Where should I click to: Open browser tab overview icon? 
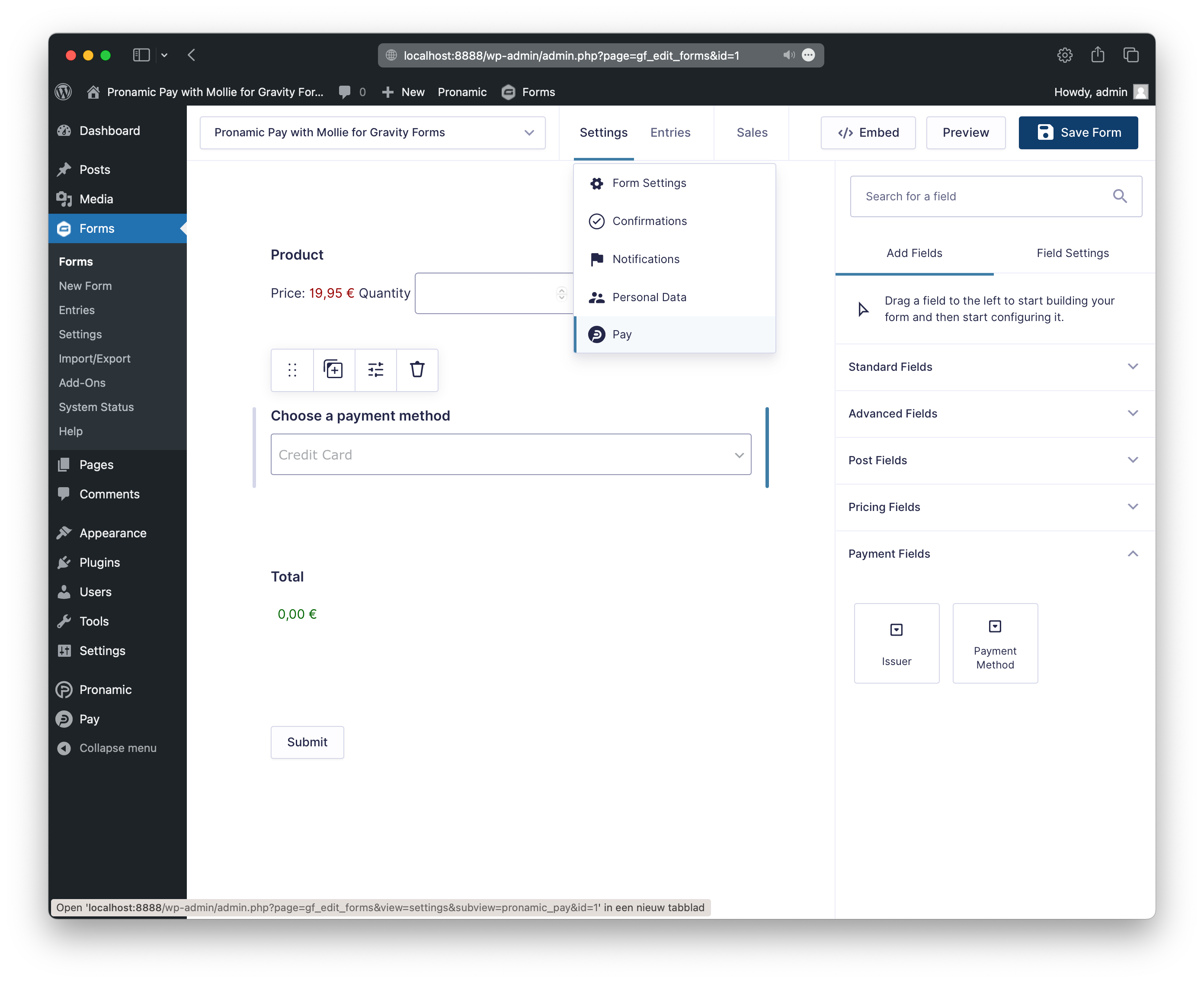pyautogui.click(x=1130, y=55)
